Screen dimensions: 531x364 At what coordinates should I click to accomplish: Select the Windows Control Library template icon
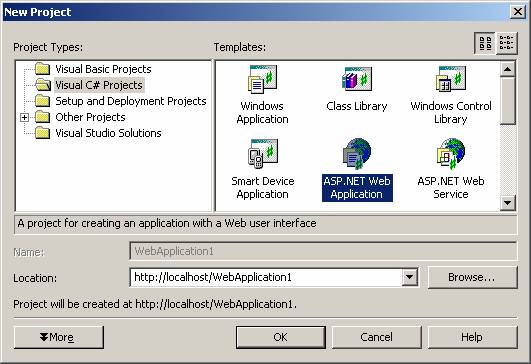pyautogui.click(x=451, y=80)
